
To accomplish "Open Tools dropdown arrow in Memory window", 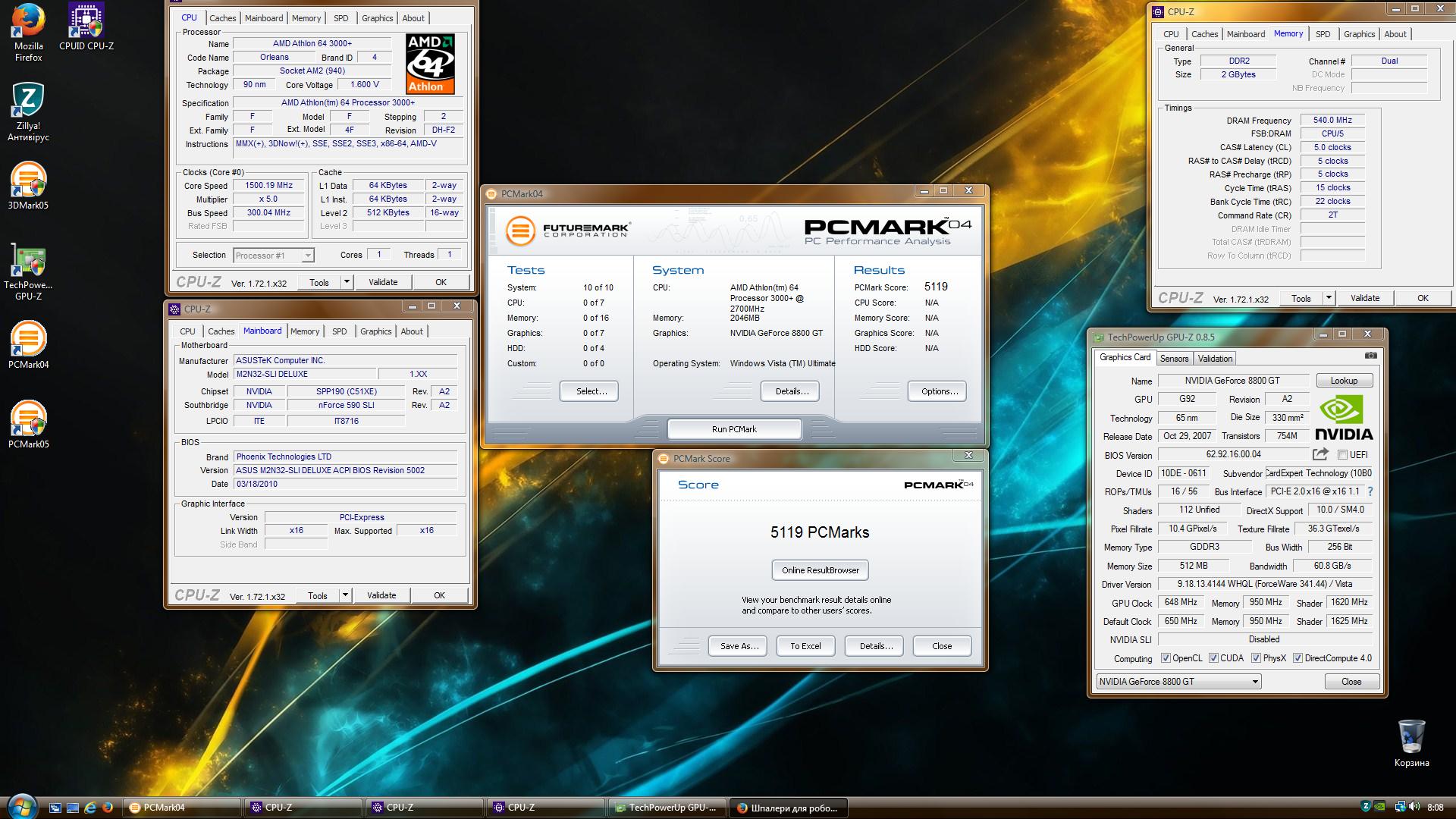I will pos(1329,298).
